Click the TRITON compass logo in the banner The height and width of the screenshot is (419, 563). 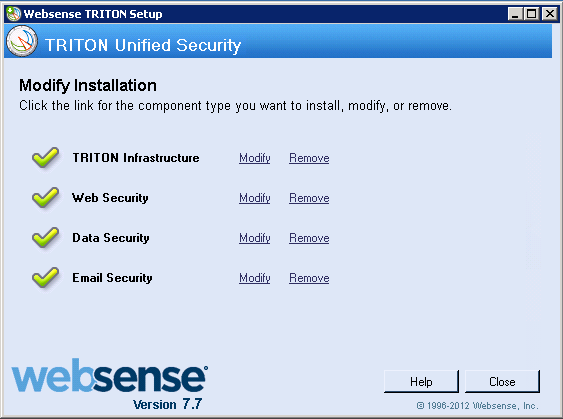pyautogui.click(x=22, y=41)
